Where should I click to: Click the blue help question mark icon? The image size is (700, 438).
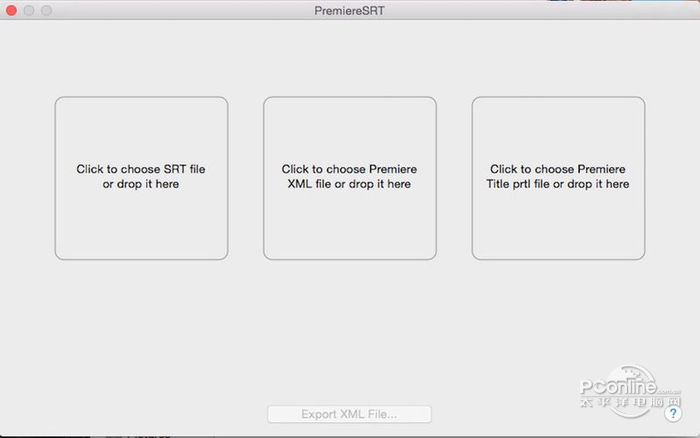pyautogui.click(x=672, y=413)
